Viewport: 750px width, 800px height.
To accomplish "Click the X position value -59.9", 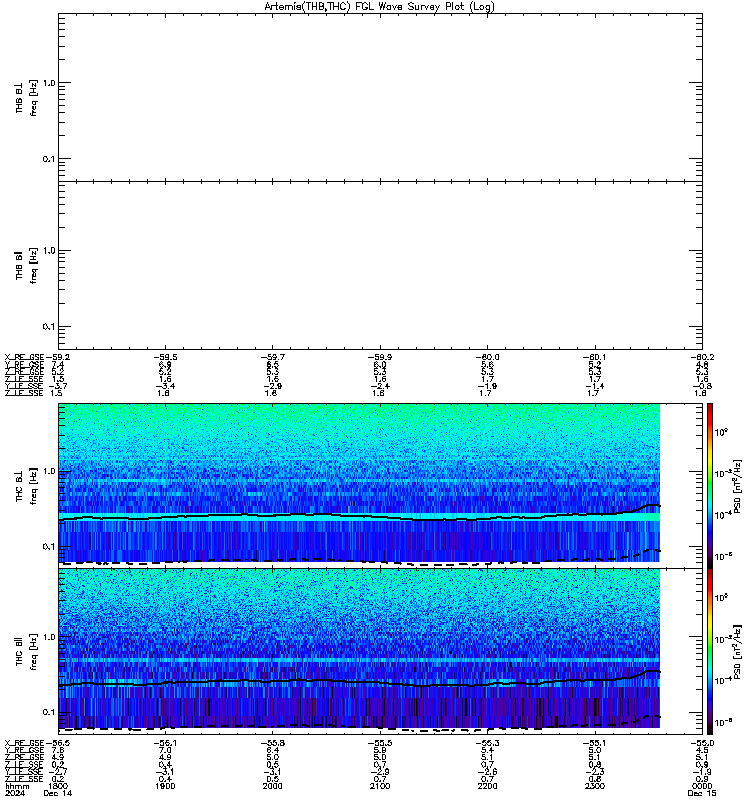I will pyautogui.click(x=380, y=357).
